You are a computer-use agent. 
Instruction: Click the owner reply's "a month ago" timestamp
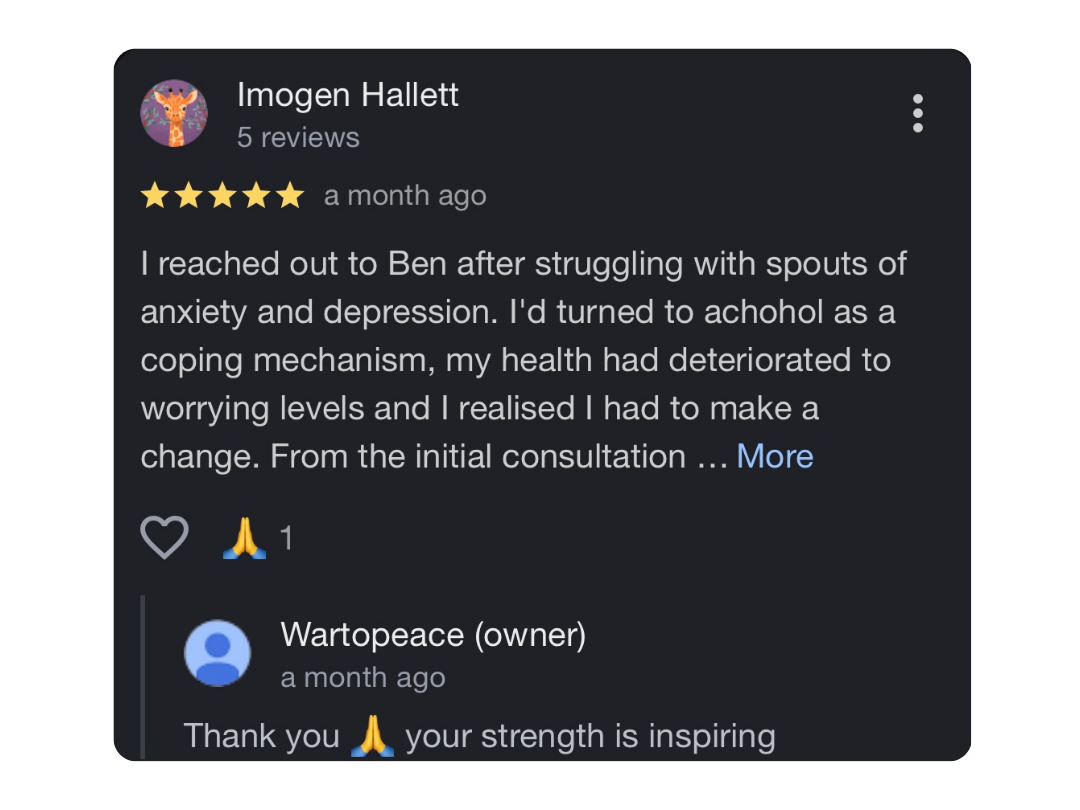point(363,678)
